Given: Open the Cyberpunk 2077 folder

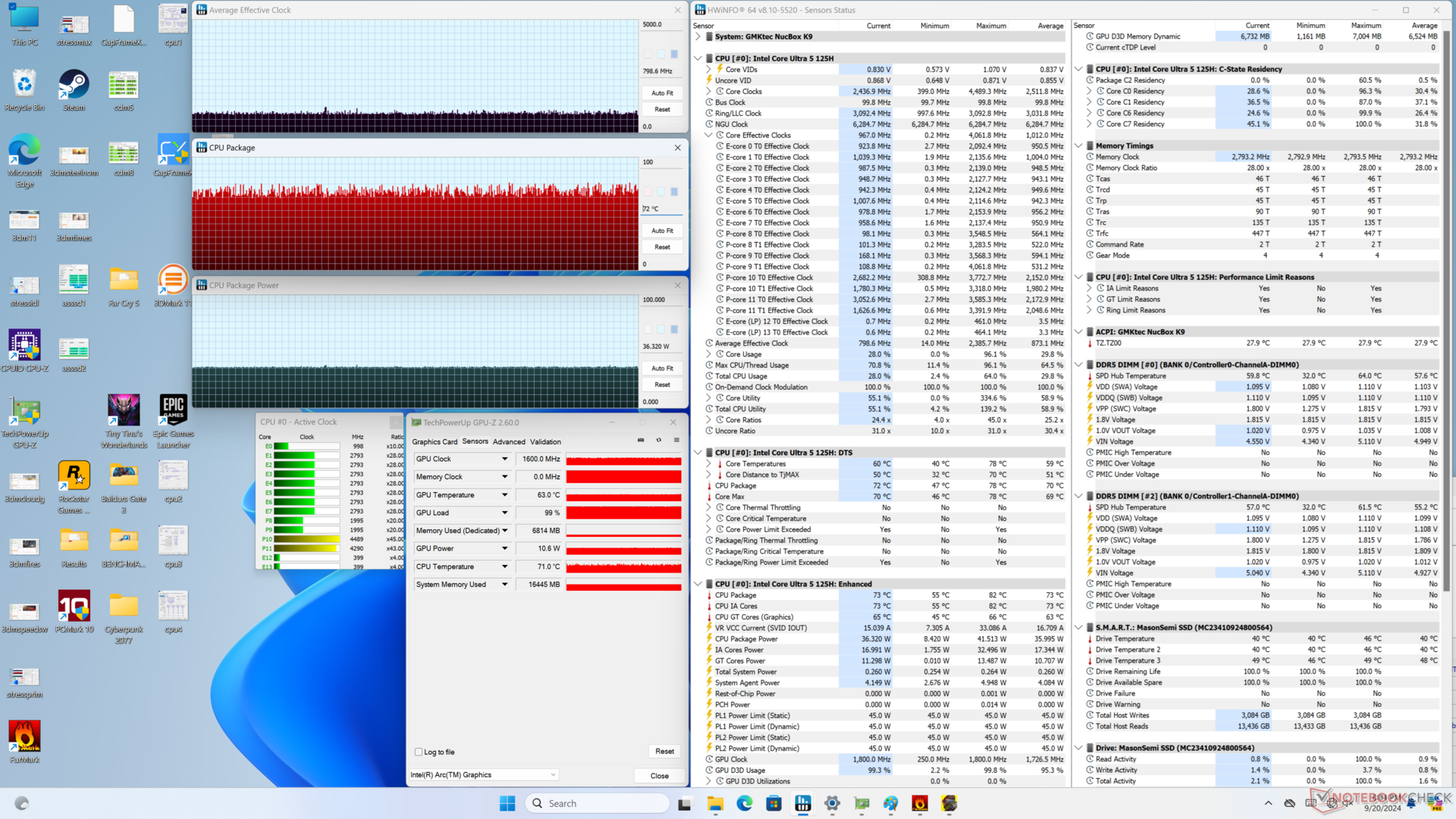Looking at the screenshot, I should pos(124,617).
